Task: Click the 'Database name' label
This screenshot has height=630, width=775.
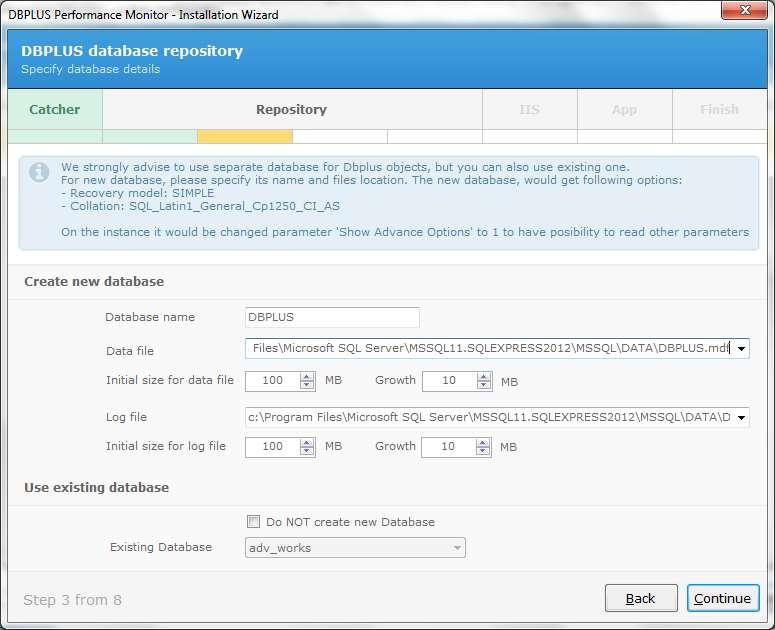Action: 150,317
